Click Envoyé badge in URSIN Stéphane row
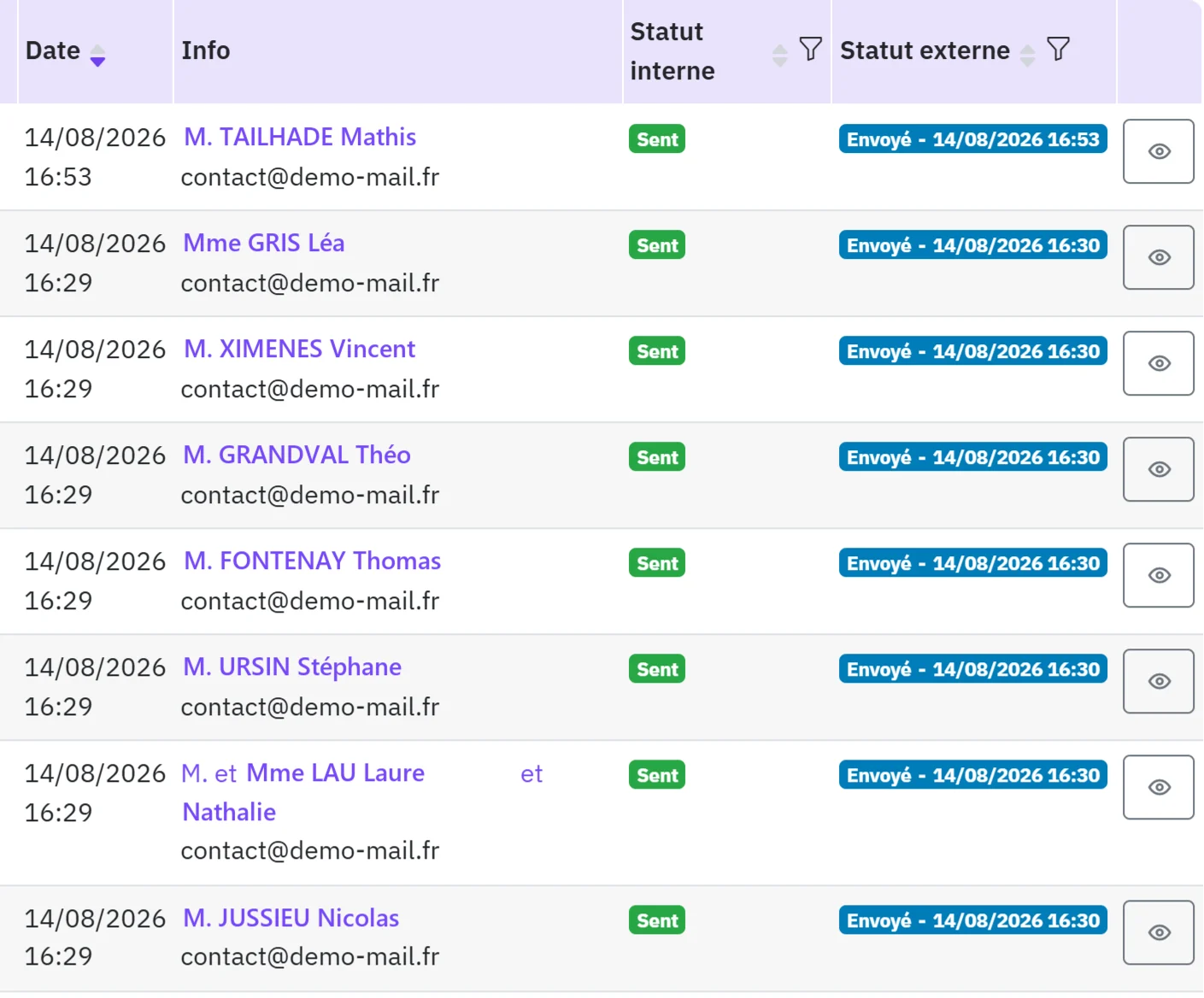Image resolution: width=1204 pixels, height=998 pixels. [x=973, y=669]
